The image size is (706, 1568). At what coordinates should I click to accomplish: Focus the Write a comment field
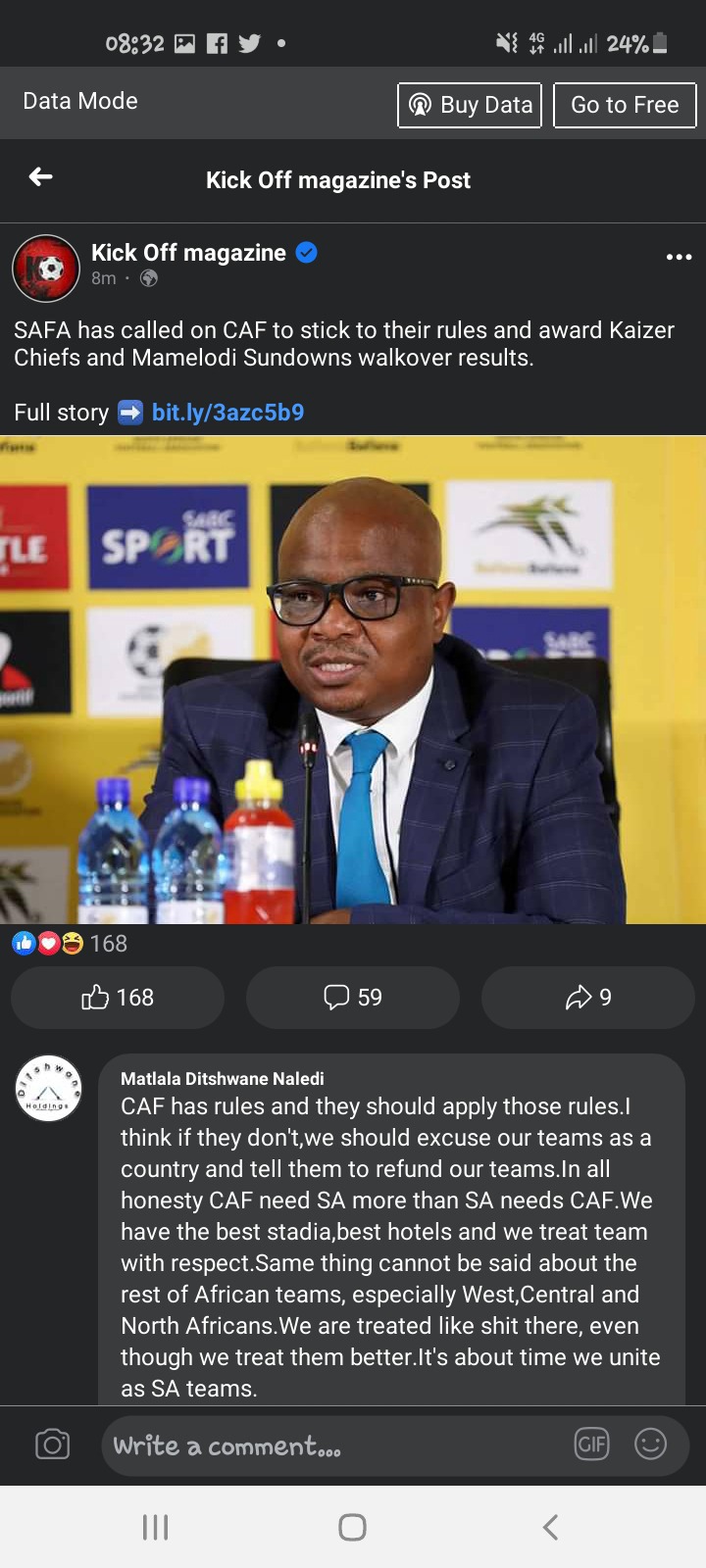(x=335, y=1445)
